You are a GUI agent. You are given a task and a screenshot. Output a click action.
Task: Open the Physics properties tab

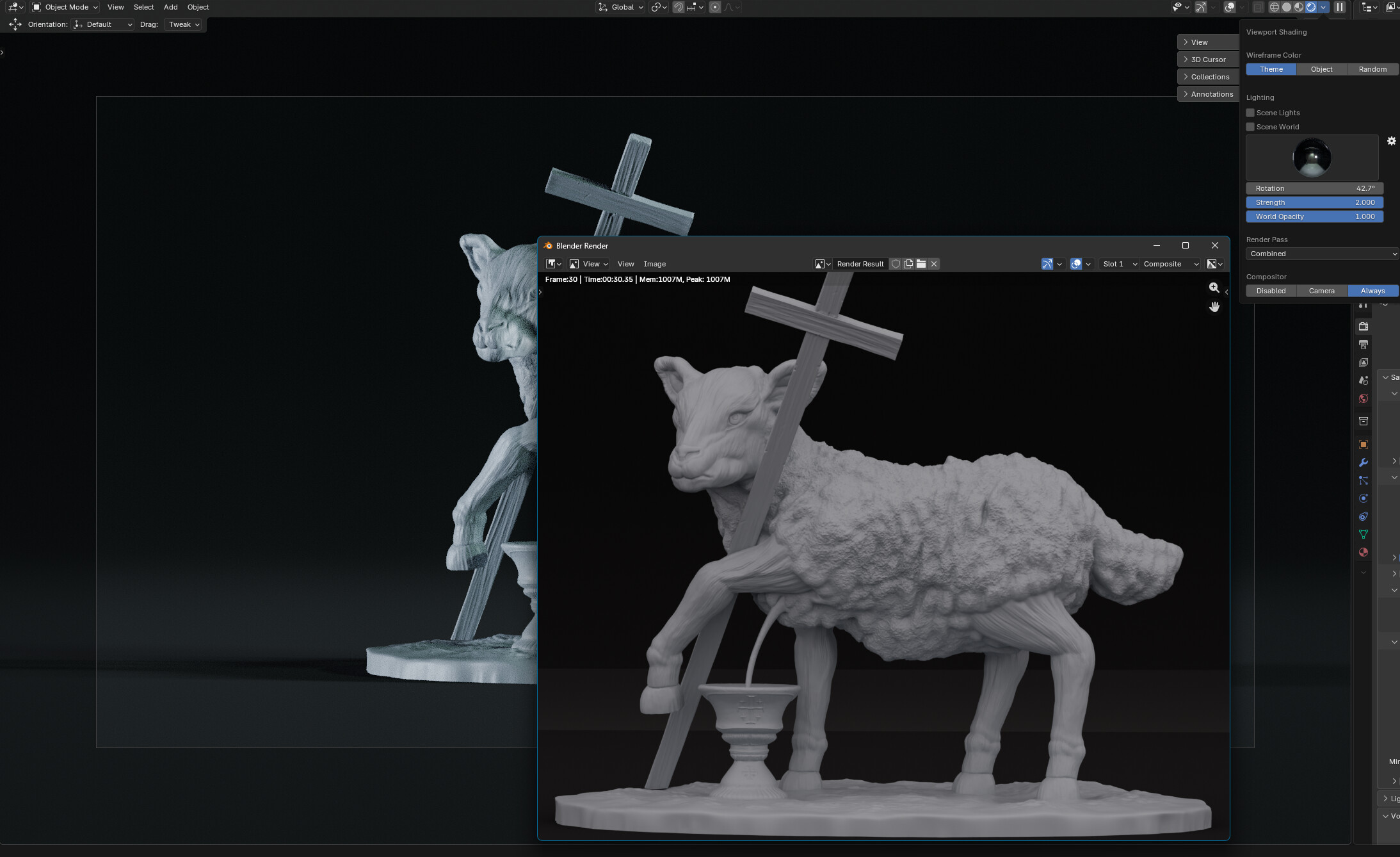[x=1364, y=498]
